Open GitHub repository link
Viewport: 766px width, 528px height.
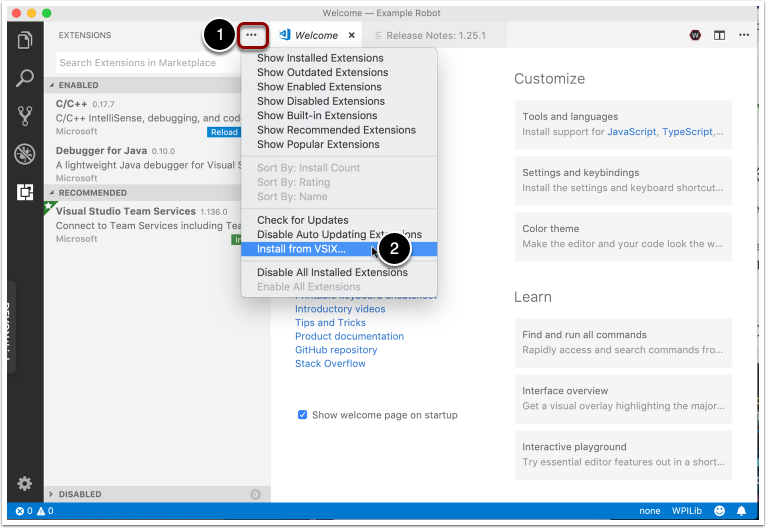click(x=336, y=350)
